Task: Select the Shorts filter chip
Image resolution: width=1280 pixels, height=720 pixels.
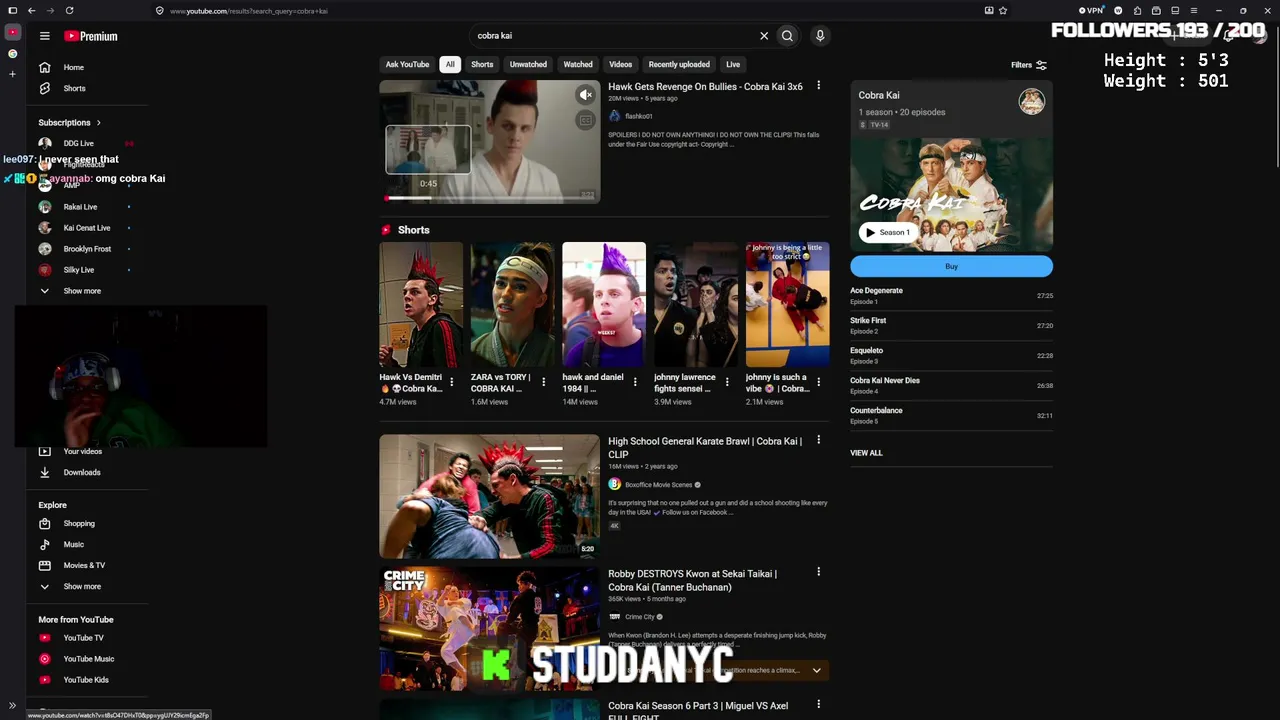Action: 482,65
